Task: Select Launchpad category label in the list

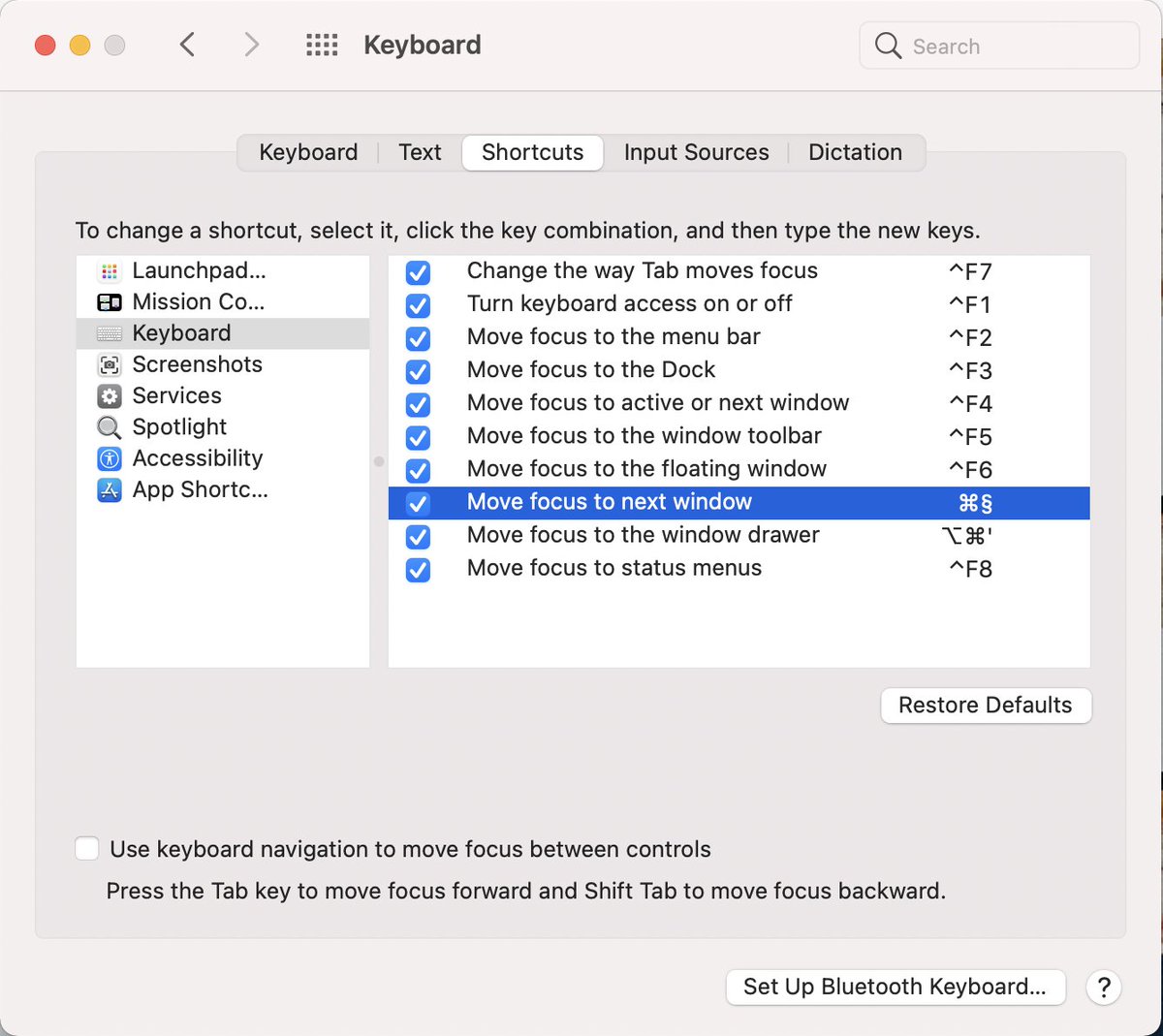Action: (199, 270)
